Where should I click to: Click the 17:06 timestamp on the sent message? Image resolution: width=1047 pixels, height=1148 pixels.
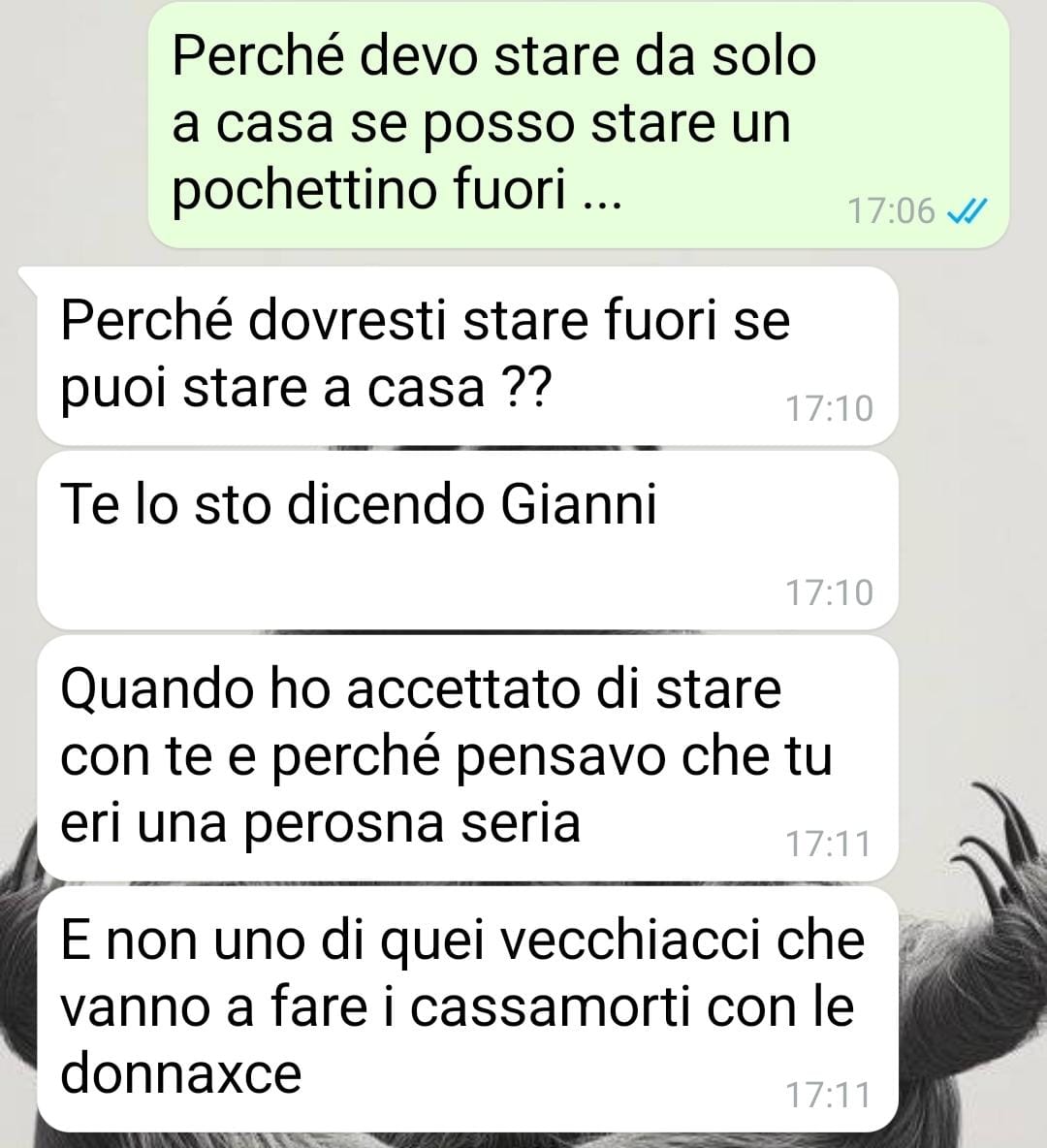click(x=891, y=211)
